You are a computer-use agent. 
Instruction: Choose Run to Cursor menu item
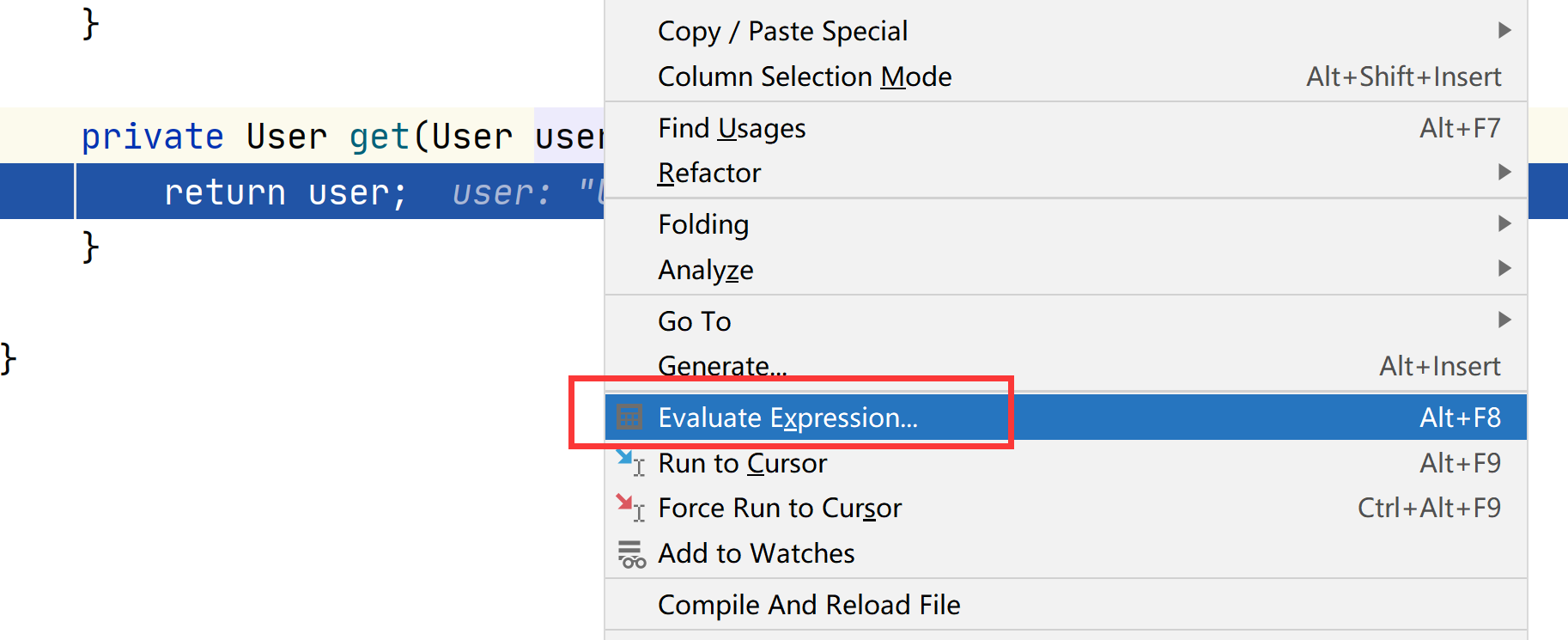[742, 463]
